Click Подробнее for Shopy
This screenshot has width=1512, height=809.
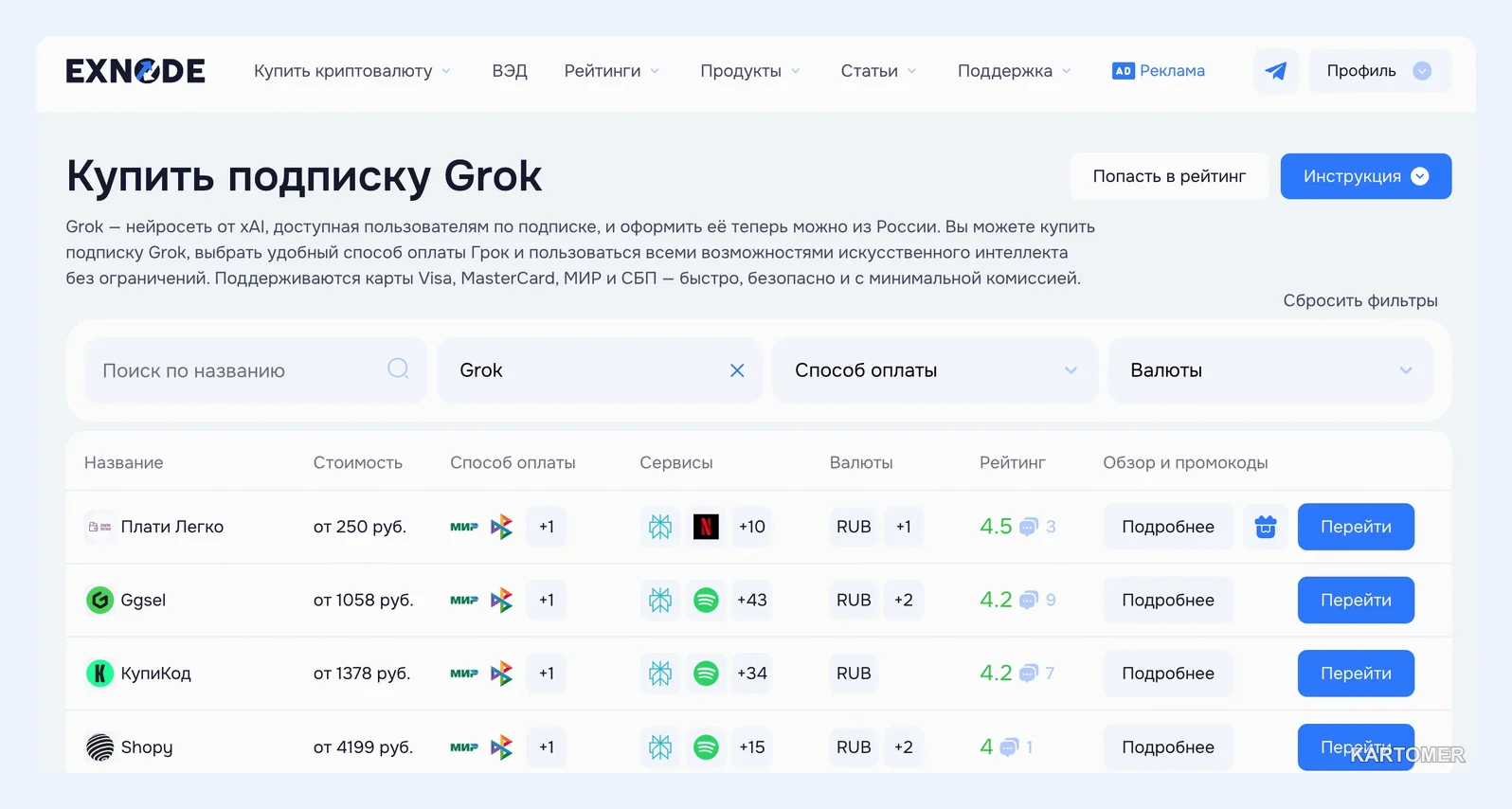pyautogui.click(x=1168, y=747)
